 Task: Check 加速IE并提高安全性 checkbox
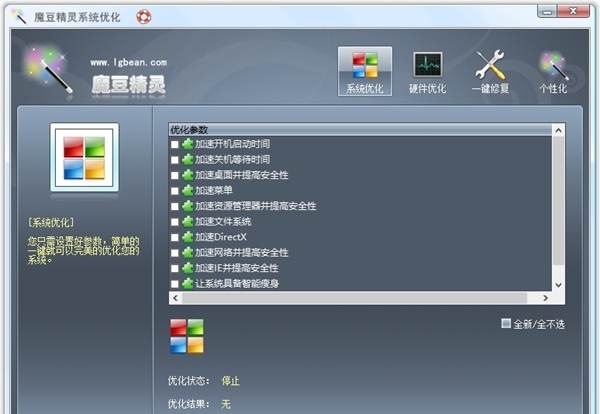(x=174, y=268)
